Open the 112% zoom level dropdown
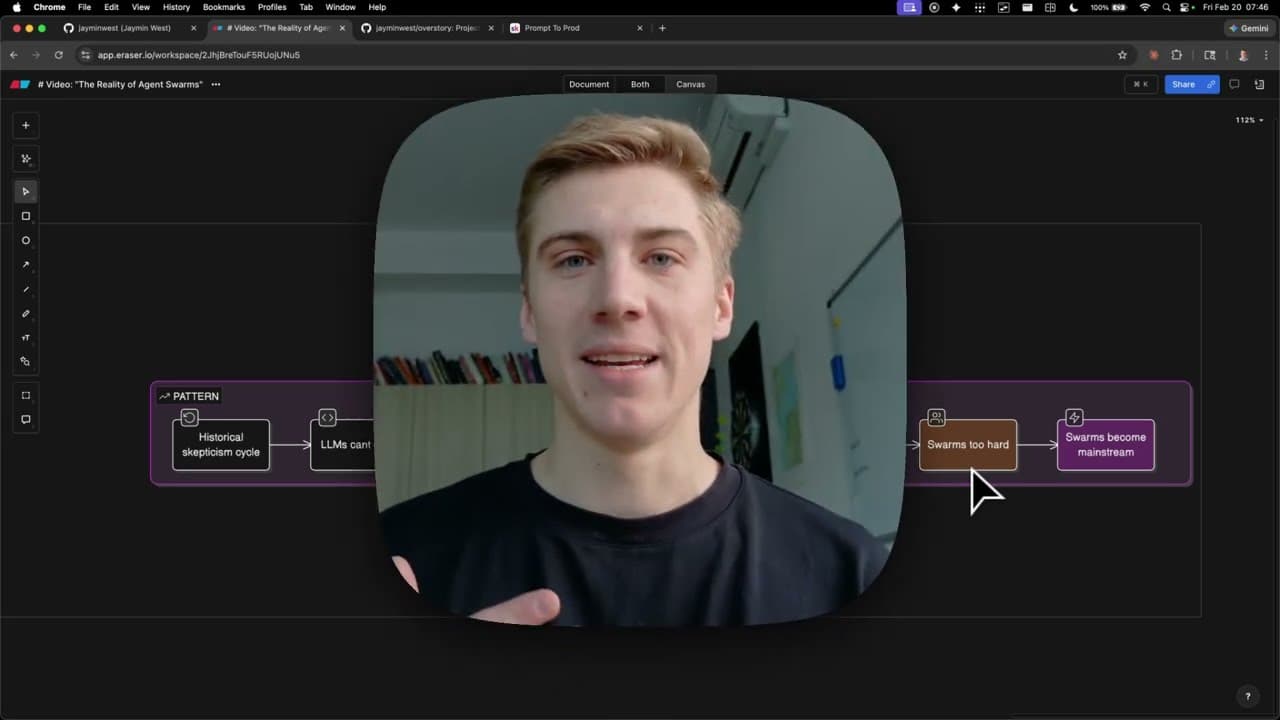 point(1249,120)
